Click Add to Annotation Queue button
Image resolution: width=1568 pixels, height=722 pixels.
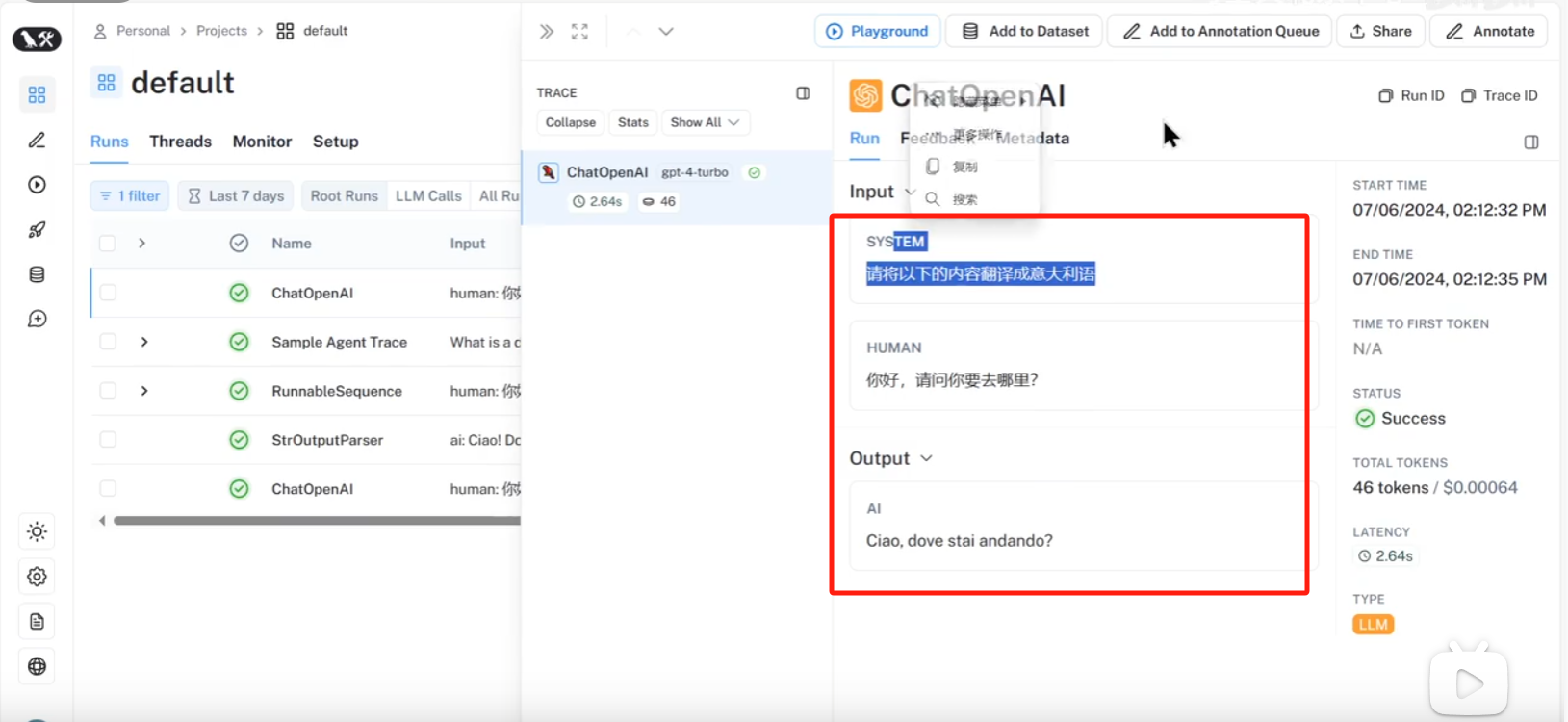(1221, 31)
